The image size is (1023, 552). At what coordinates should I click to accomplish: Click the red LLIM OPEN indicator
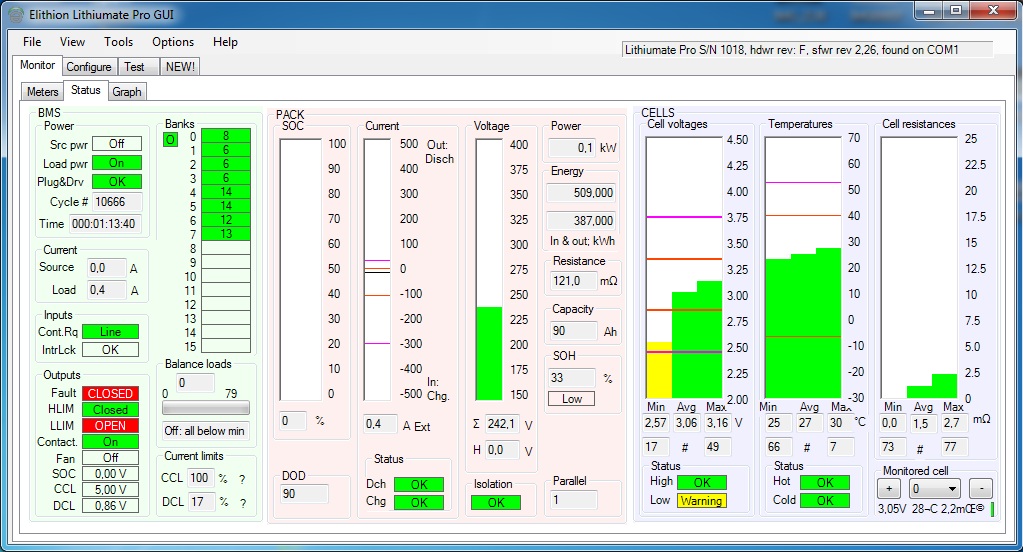110,426
